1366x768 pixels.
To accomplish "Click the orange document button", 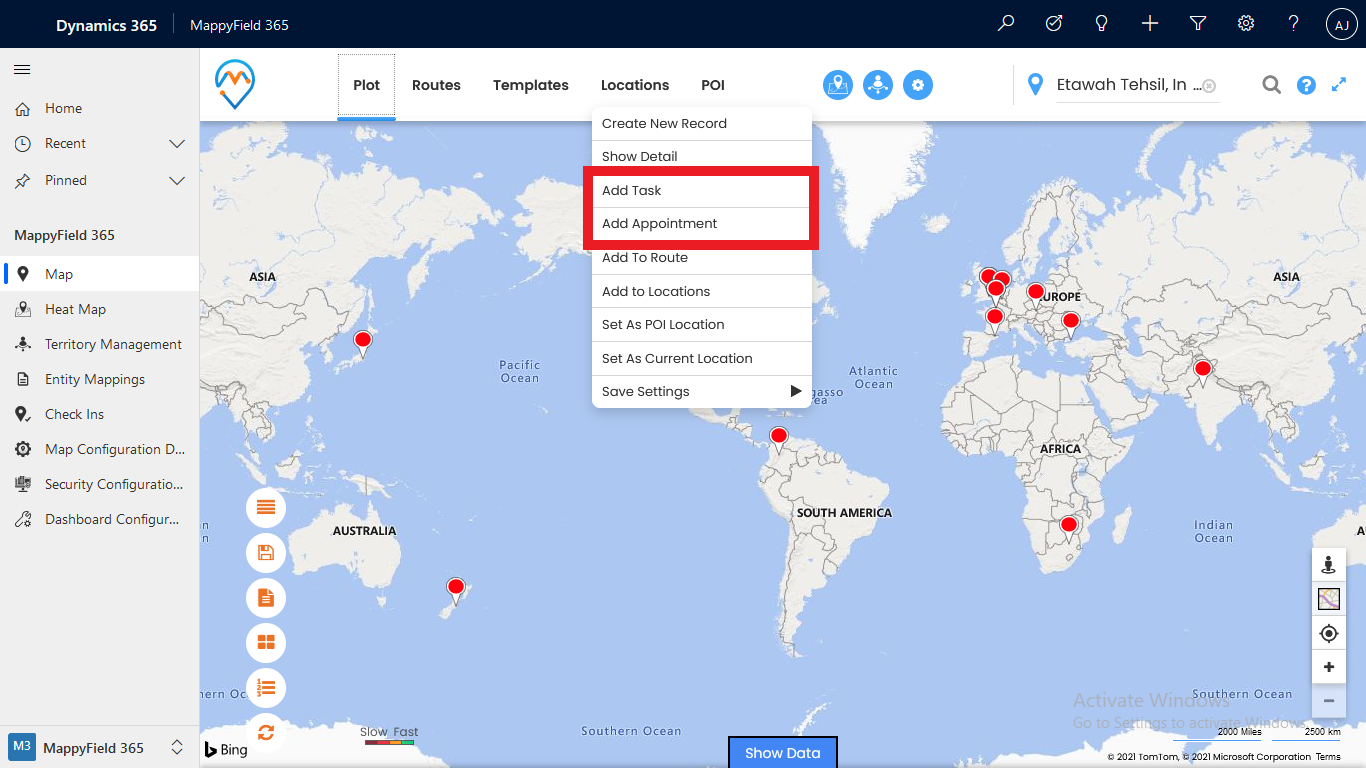I will point(266,597).
